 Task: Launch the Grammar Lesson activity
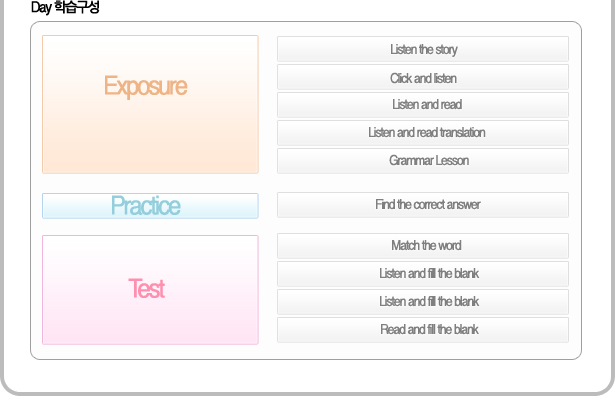pos(423,161)
